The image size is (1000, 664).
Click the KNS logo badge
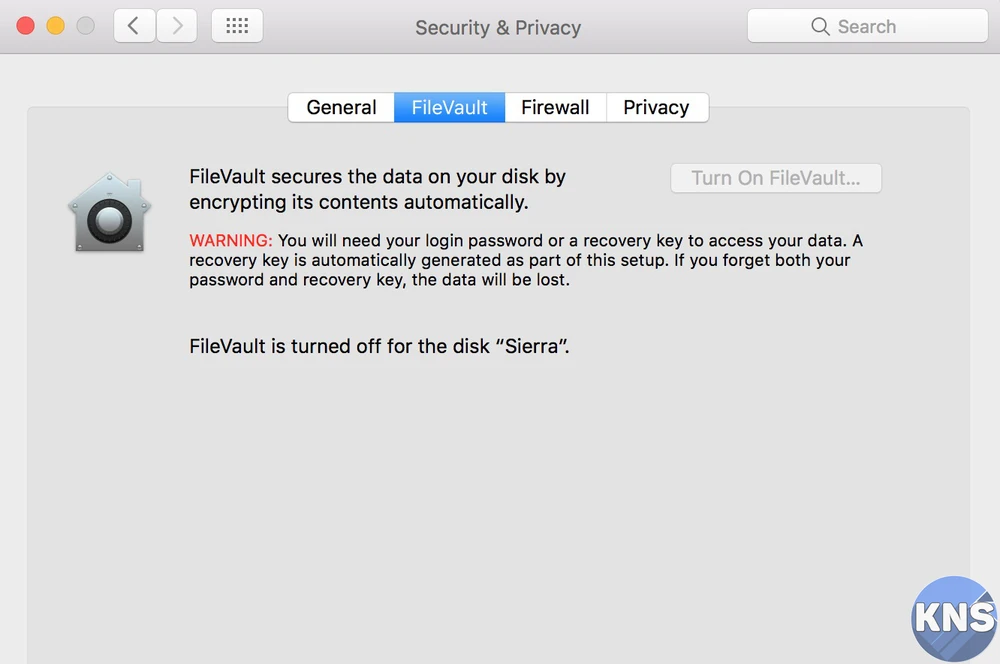coord(954,618)
